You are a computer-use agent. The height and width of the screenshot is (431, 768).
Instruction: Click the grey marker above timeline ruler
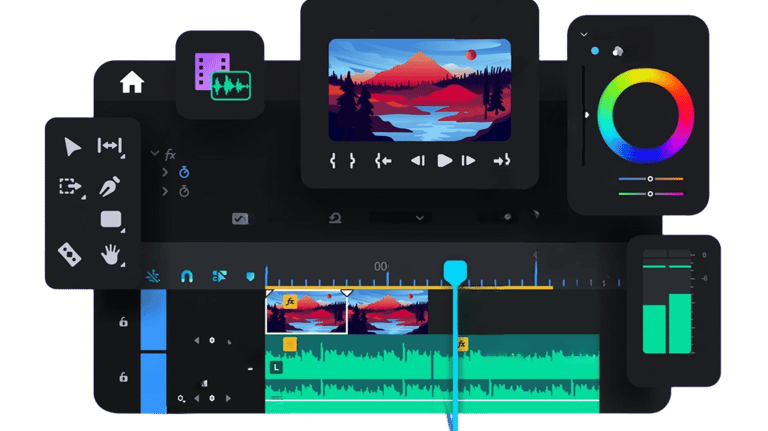point(535,255)
